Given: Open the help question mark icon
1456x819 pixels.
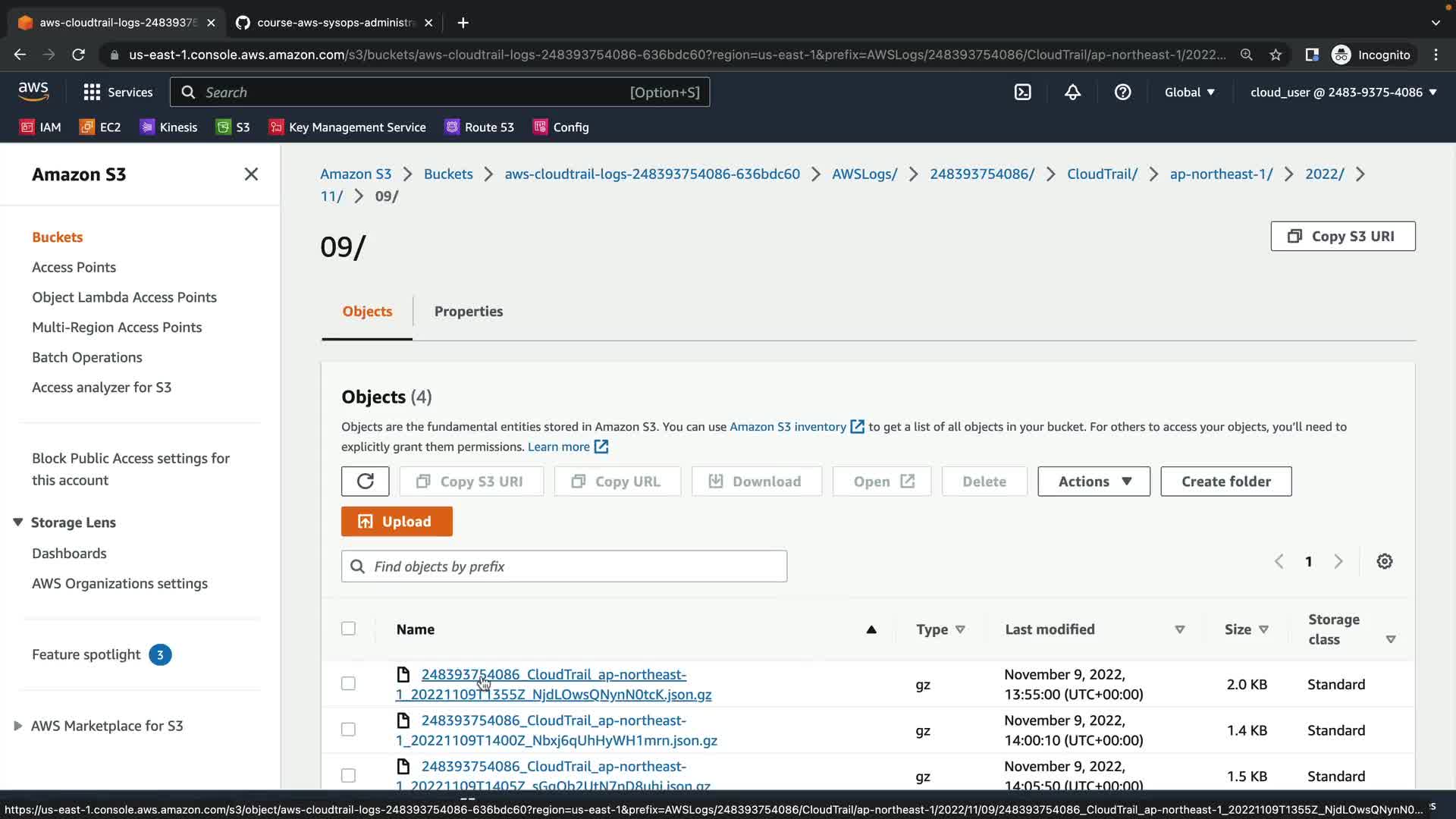Looking at the screenshot, I should tap(1122, 93).
